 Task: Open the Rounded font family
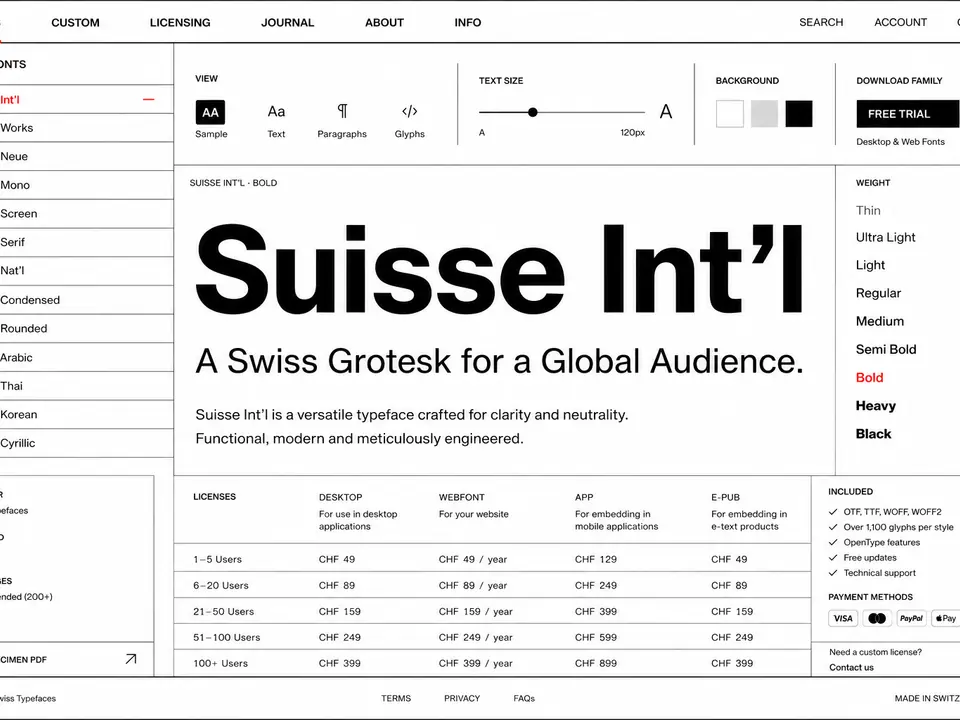click(84, 328)
